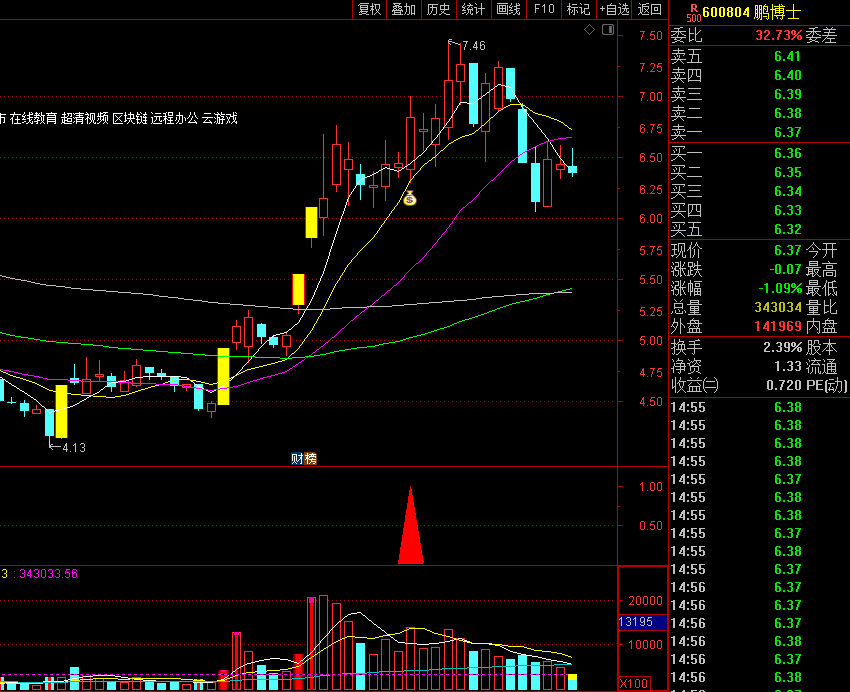850x692 pixels.
Task: Toggle the side panel layout icon
Action: tap(608, 30)
